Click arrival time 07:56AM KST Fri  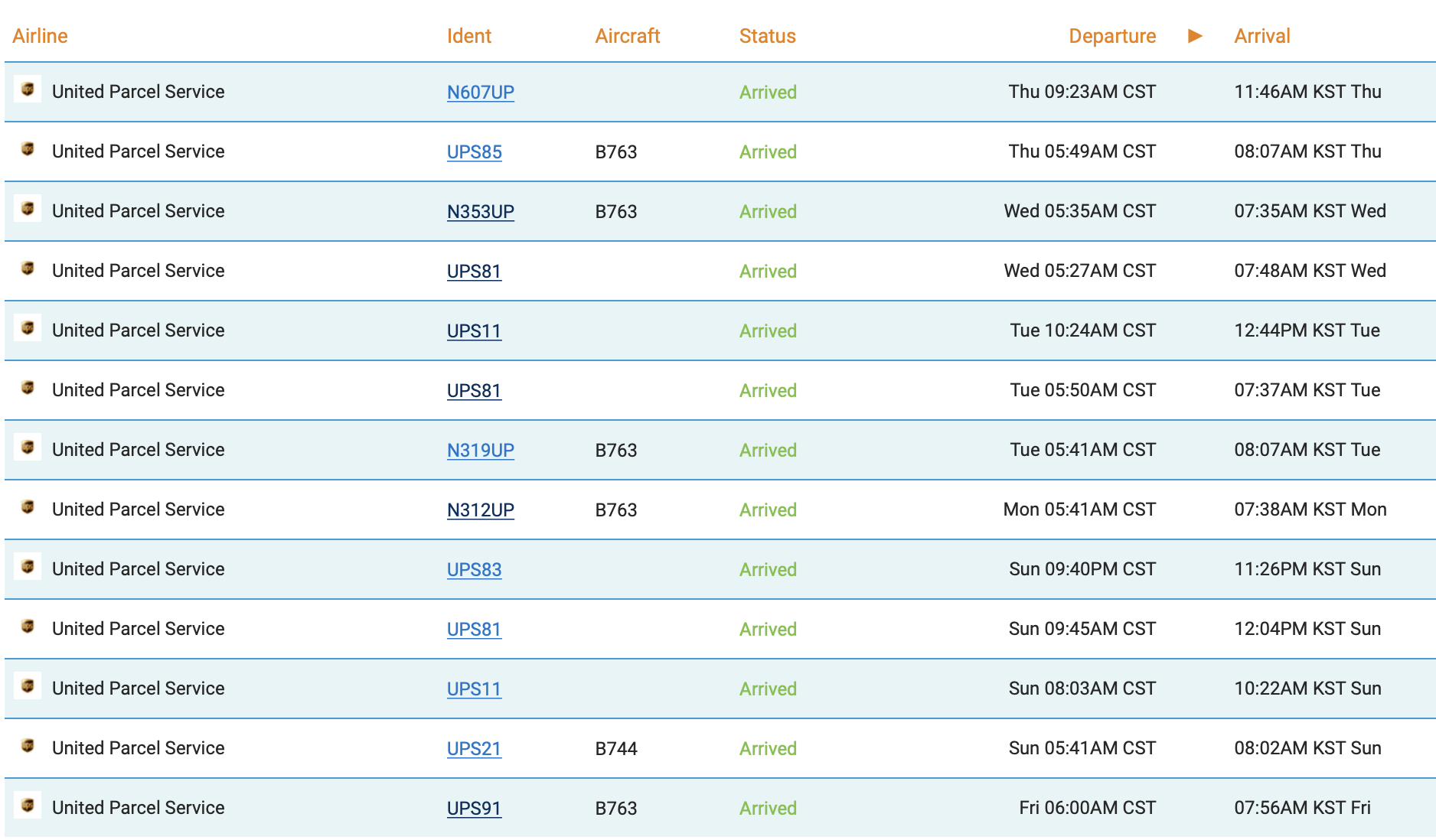click(x=1303, y=808)
